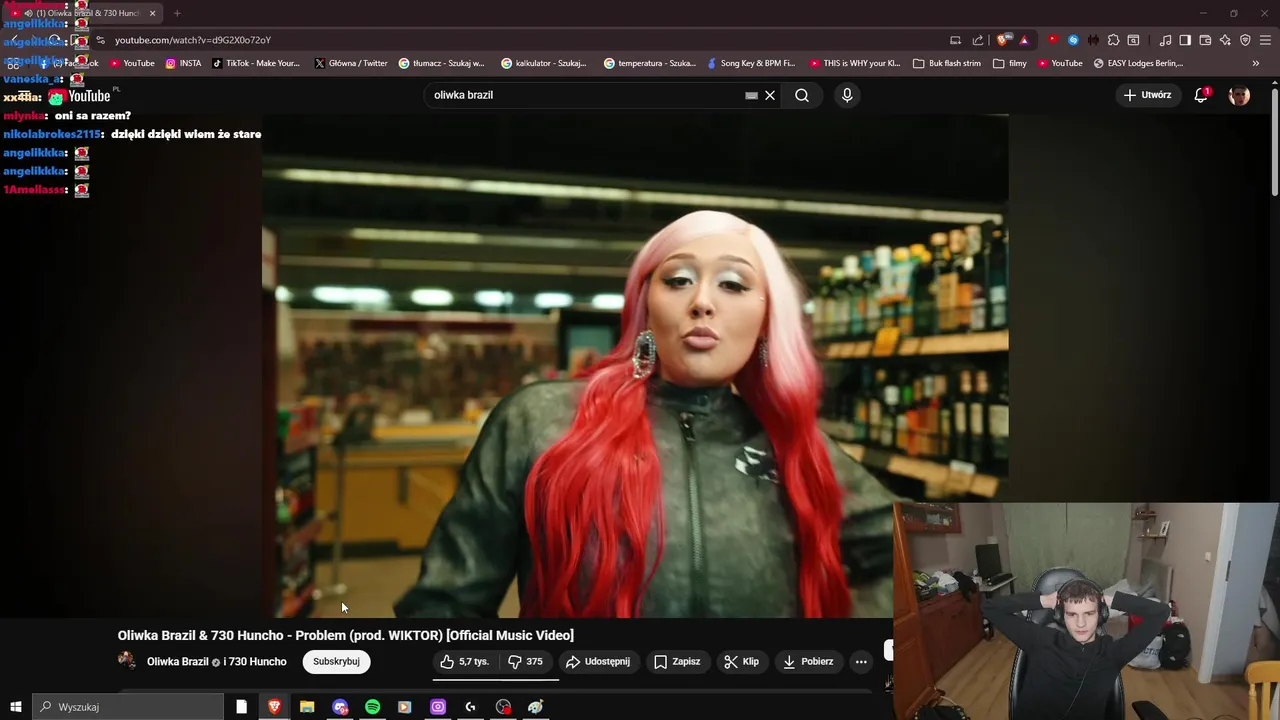Open Brave browser from the taskbar
1280x720 pixels.
click(x=274, y=707)
